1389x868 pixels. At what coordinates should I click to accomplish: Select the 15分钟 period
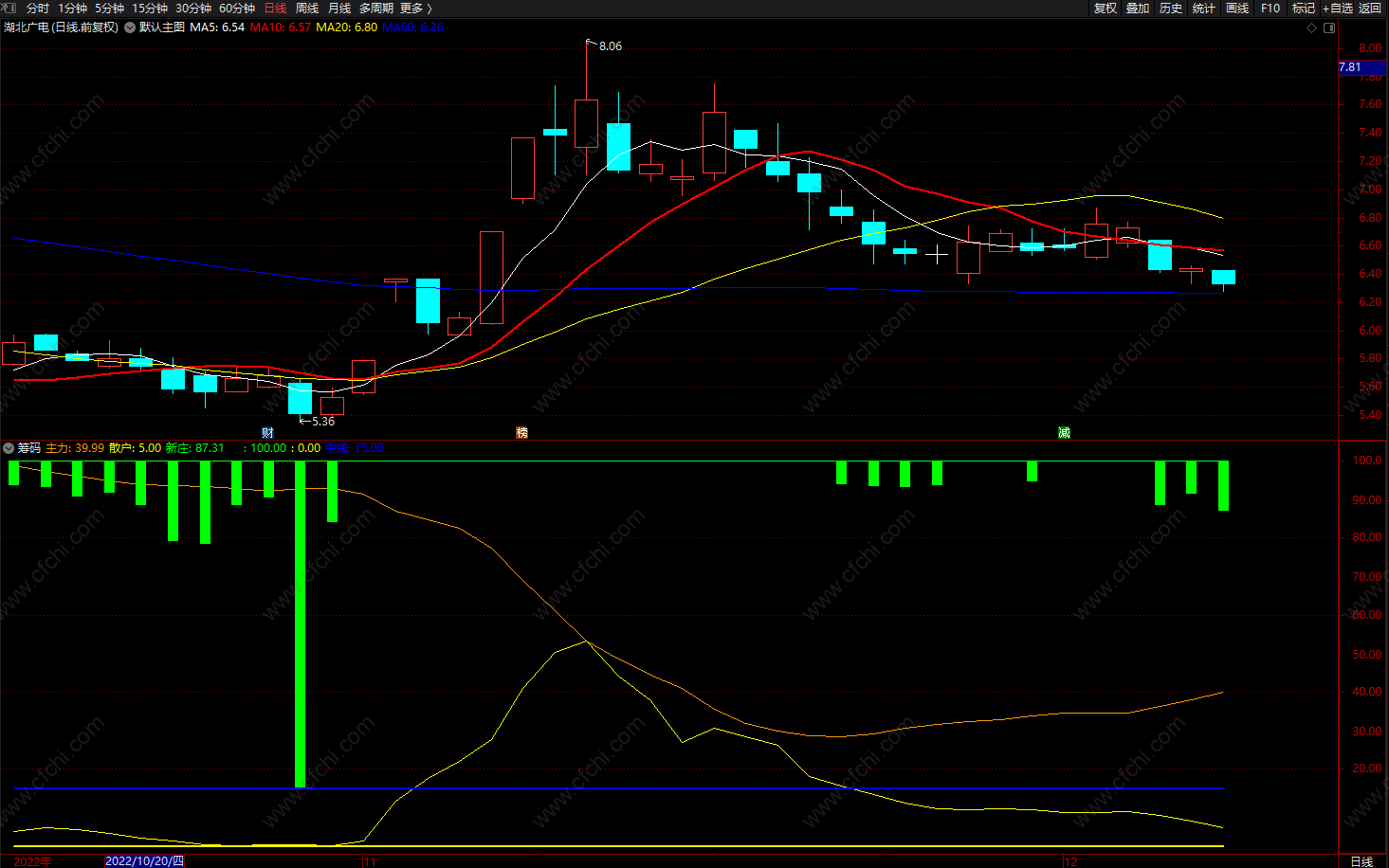150,9
